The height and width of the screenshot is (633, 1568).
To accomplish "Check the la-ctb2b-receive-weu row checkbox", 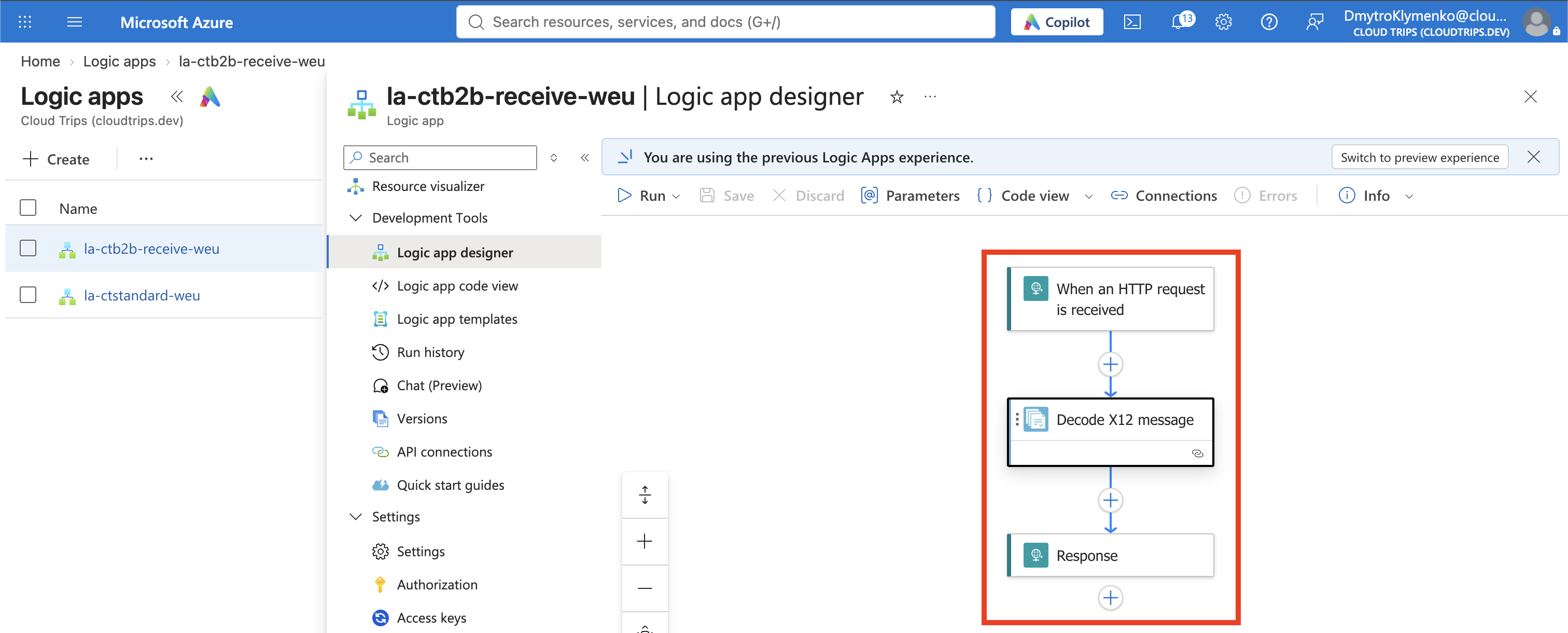I will [x=28, y=248].
